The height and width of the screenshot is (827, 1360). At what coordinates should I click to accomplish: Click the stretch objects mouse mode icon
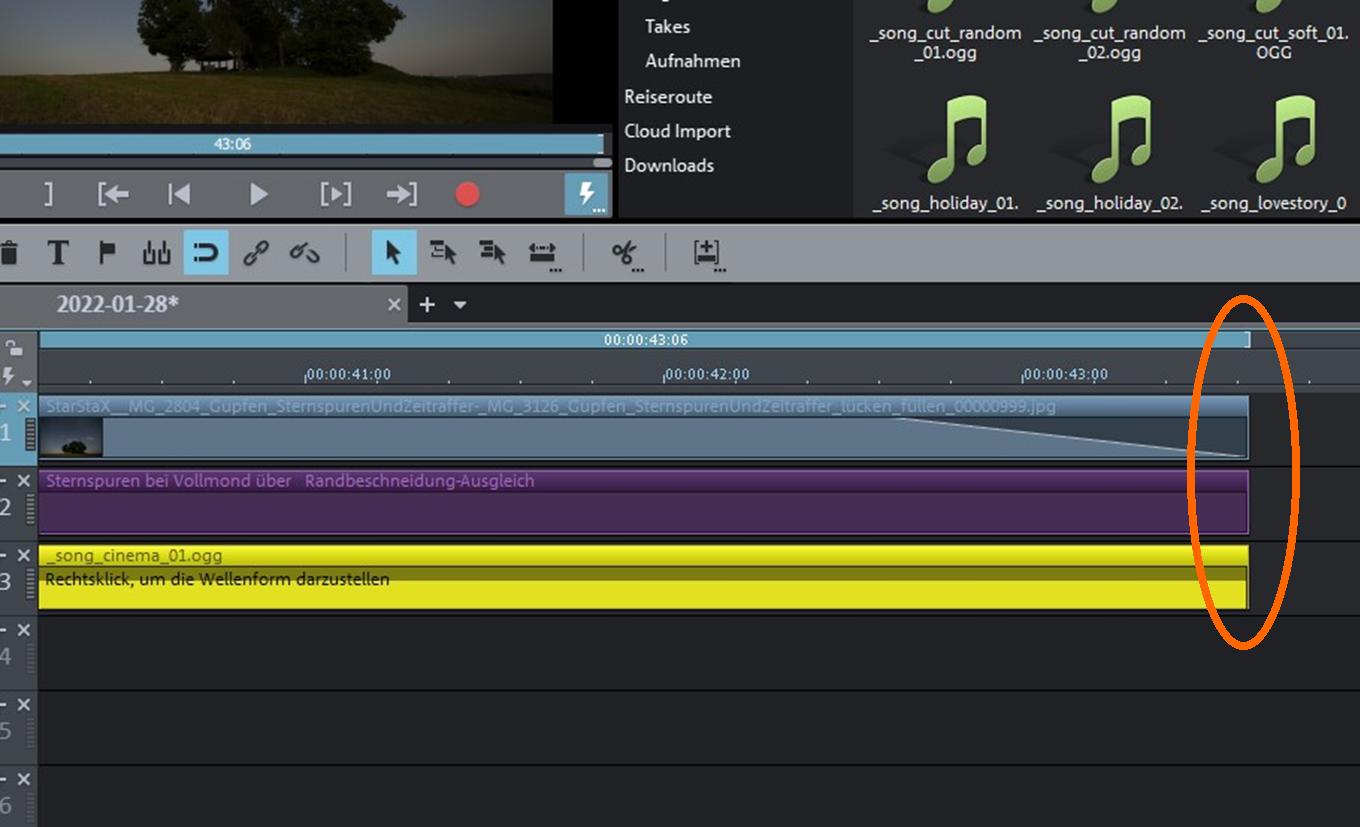point(542,253)
